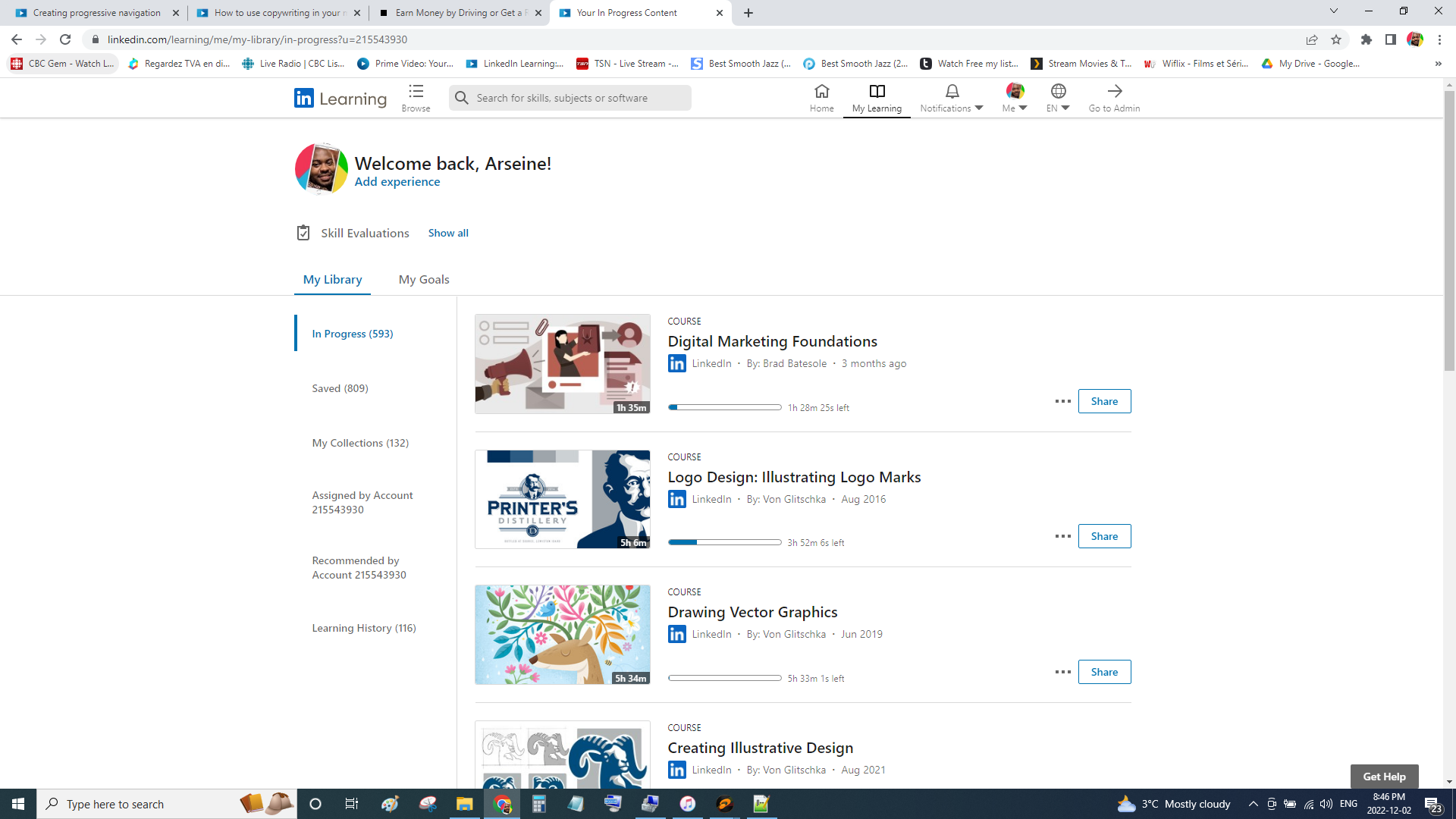Open the Chrome extensions puzzle icon
Image resolution: width=1456 pixels, height=819 pixels.
point(1367,39)
